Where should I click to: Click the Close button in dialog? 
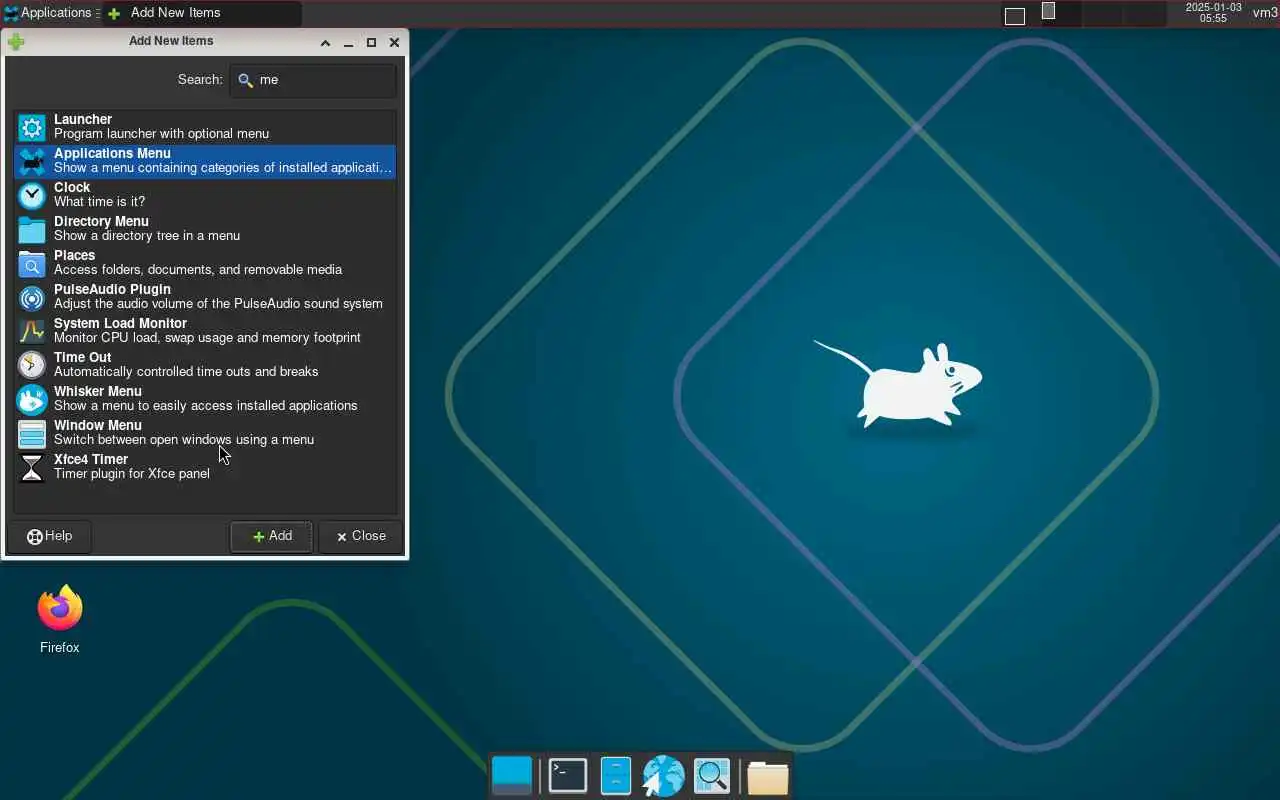pyautogui.click(x=361, y=536)
